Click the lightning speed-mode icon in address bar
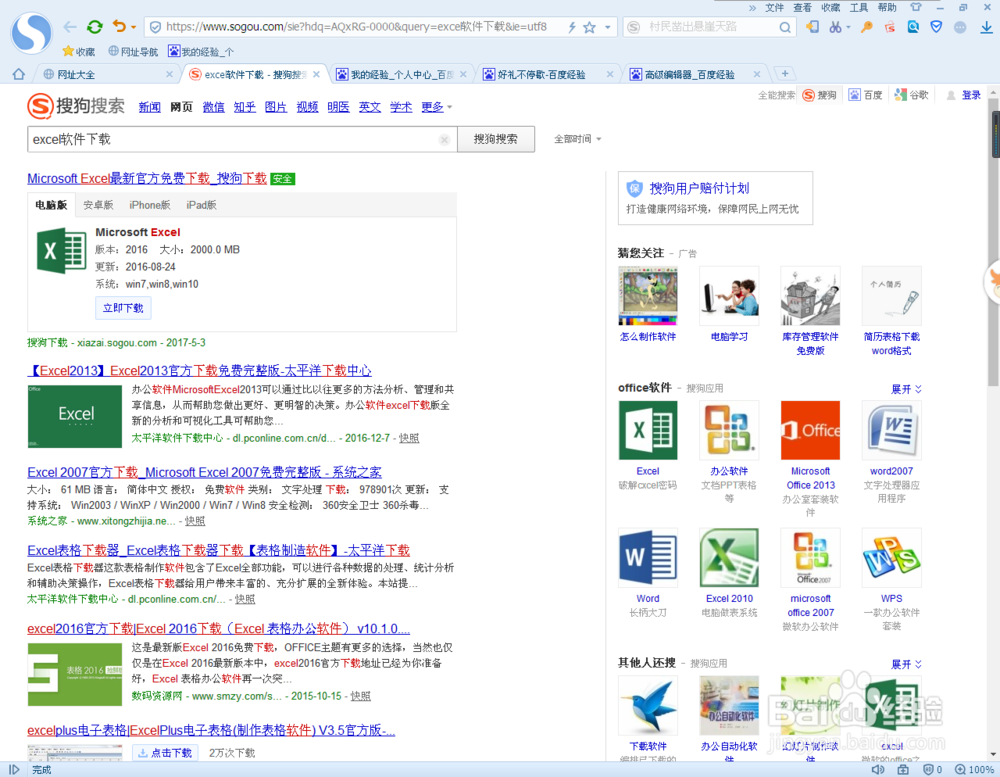The image size is (1000, 777). click(x=572, y=27)
